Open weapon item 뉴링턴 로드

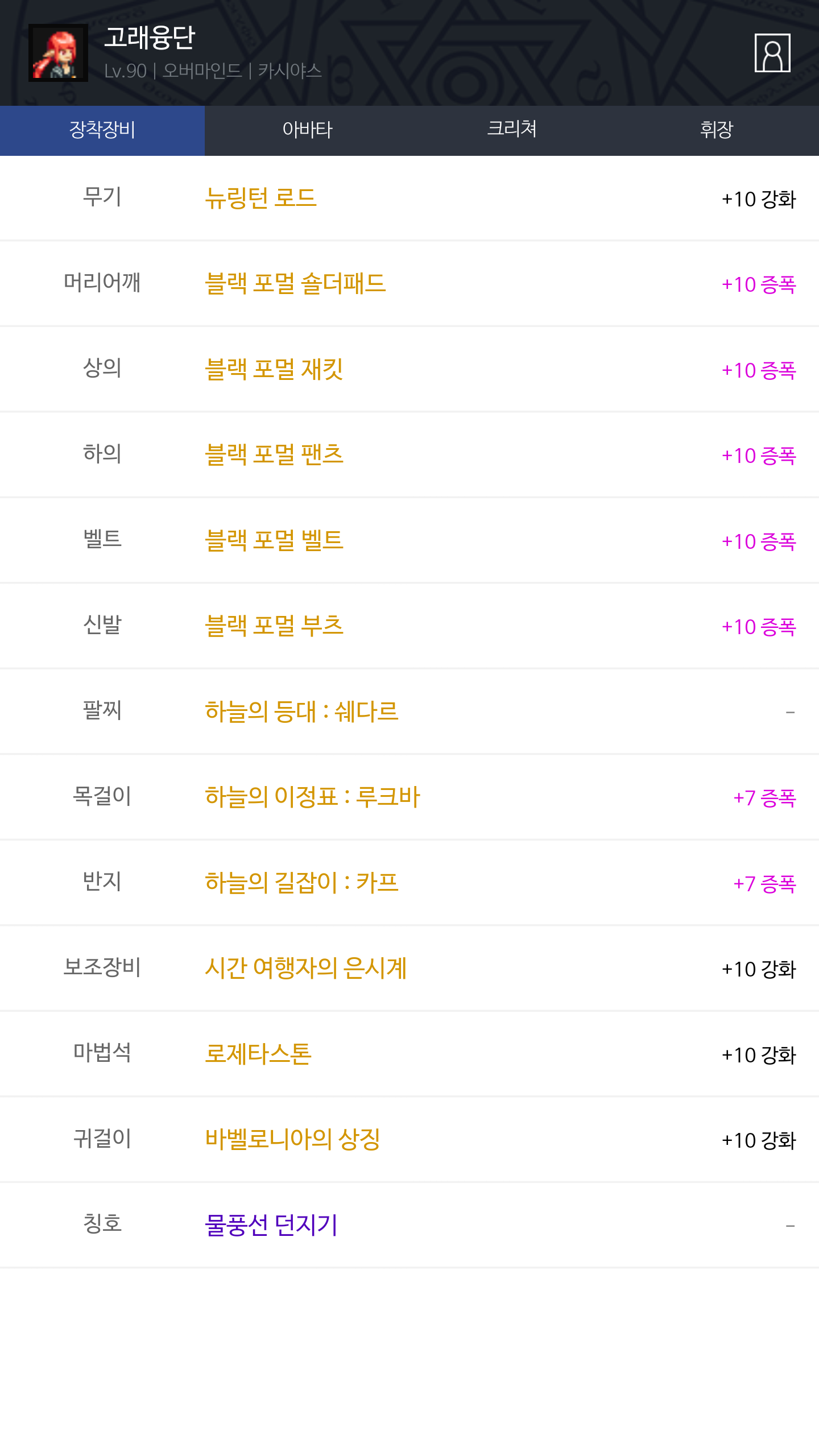pos(260,198)
